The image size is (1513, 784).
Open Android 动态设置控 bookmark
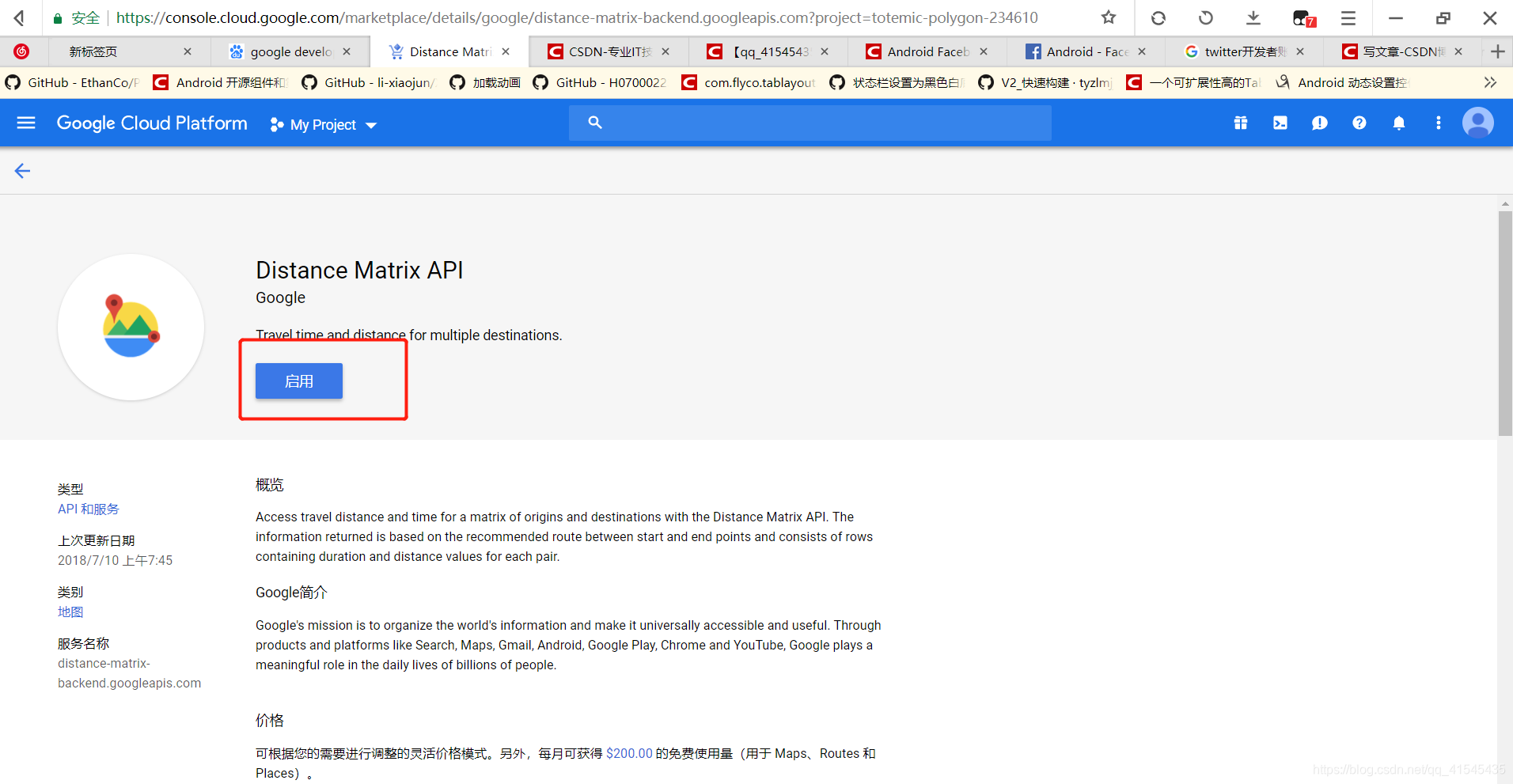pos(1343,82)
